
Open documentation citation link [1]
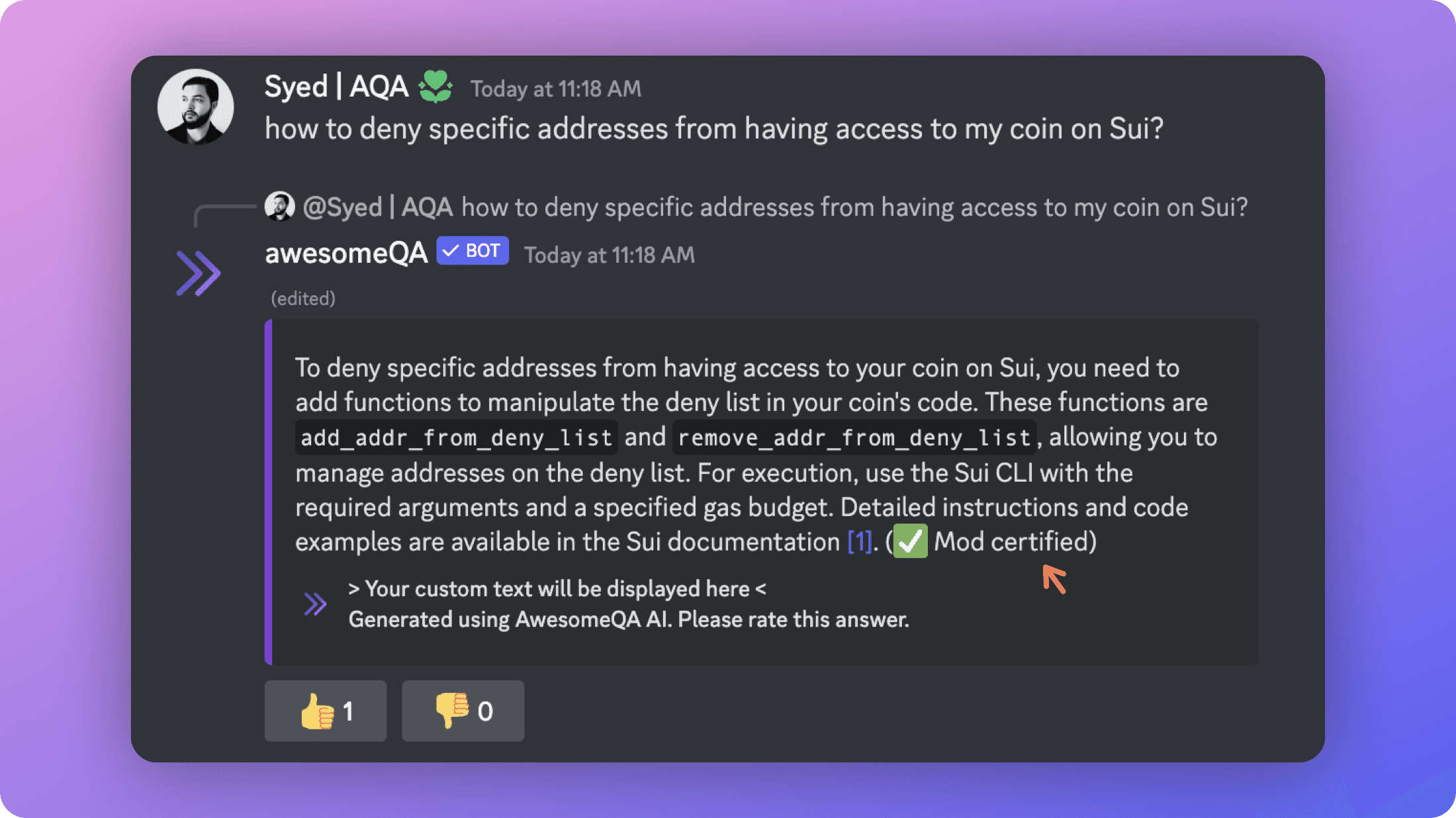coord(858,541)
